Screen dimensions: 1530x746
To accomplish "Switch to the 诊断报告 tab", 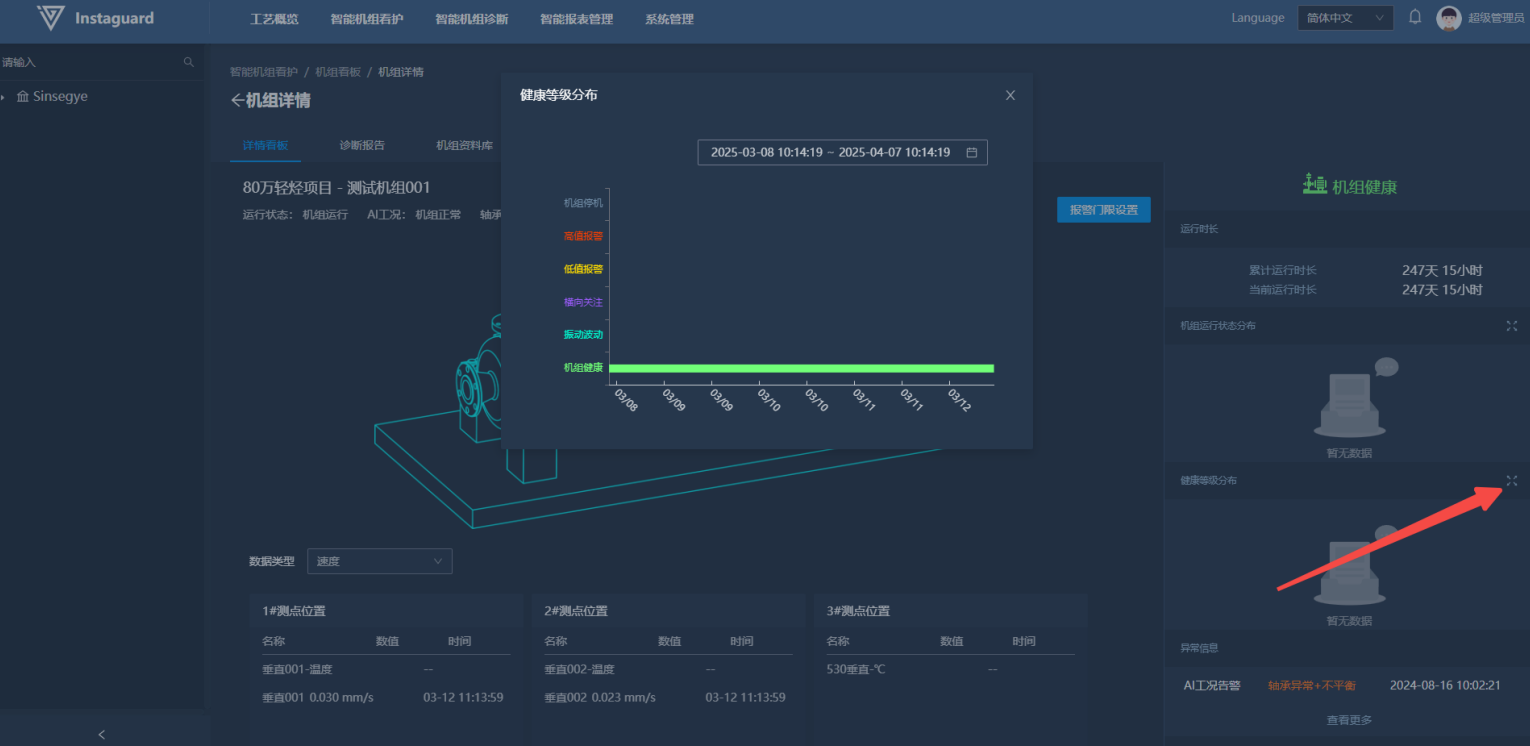I will 362,145.
